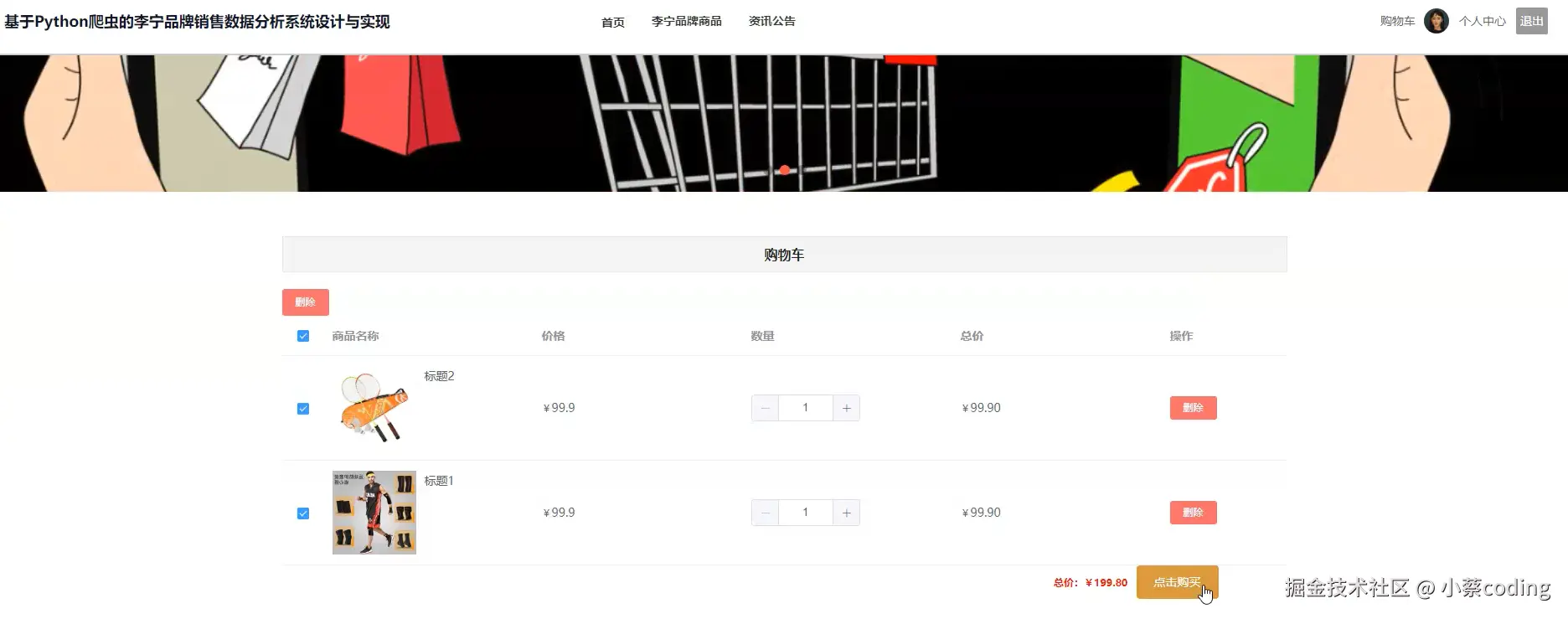The image size is (1568, 619).
Task: Click the badminton racket product thumbnail
Action: (374, 408)
